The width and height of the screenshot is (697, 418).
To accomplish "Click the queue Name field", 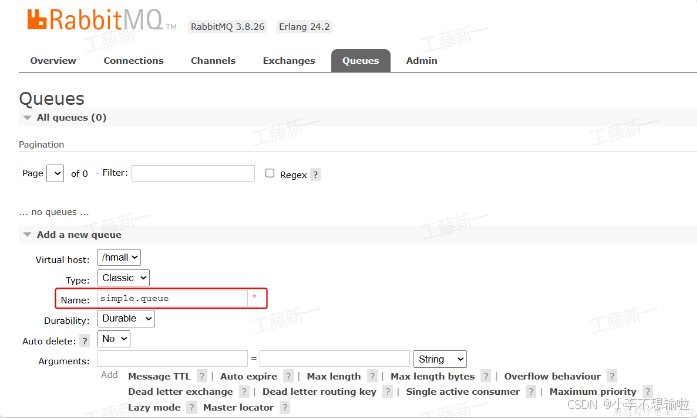I will click(172, 298).
